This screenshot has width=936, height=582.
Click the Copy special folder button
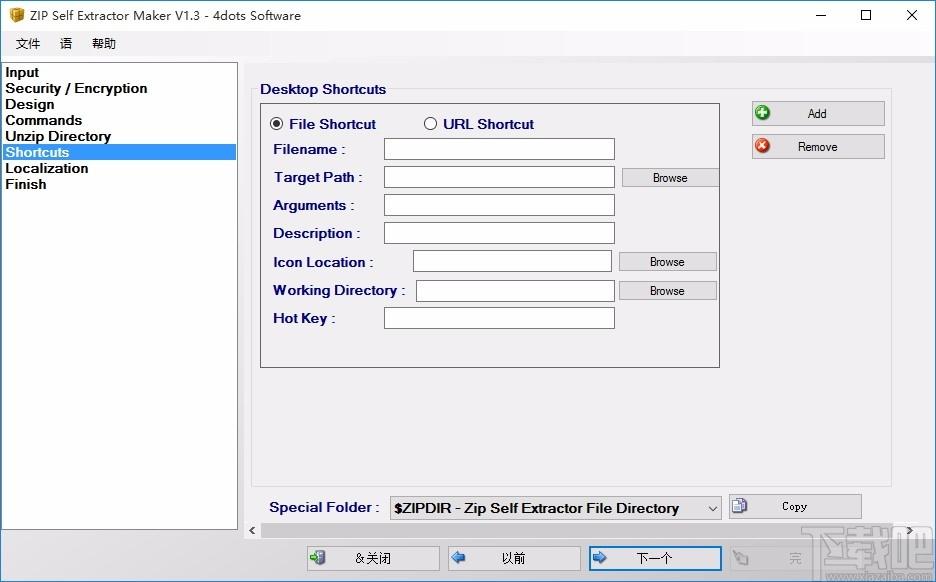click(795, 506)
